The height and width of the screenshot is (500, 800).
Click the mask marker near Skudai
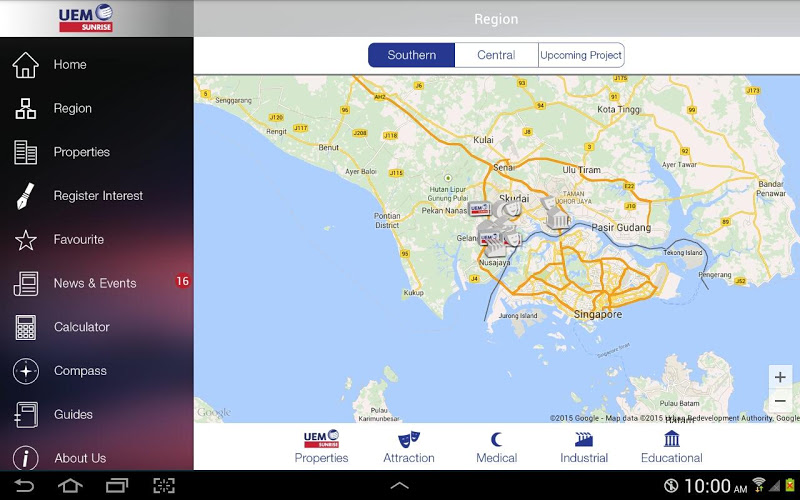tap(511, 209)
